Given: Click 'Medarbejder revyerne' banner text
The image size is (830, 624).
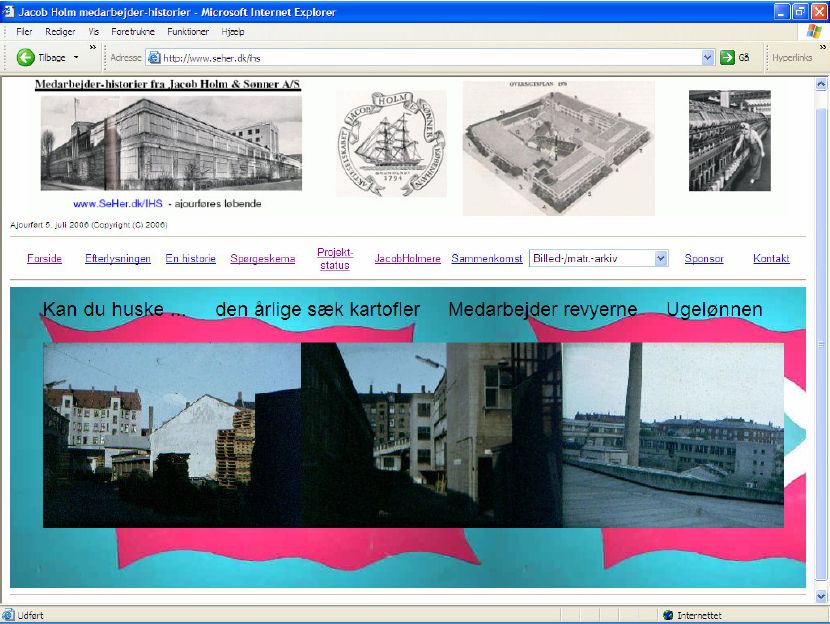Looking at the screenshot, I should tap(543, 309).
